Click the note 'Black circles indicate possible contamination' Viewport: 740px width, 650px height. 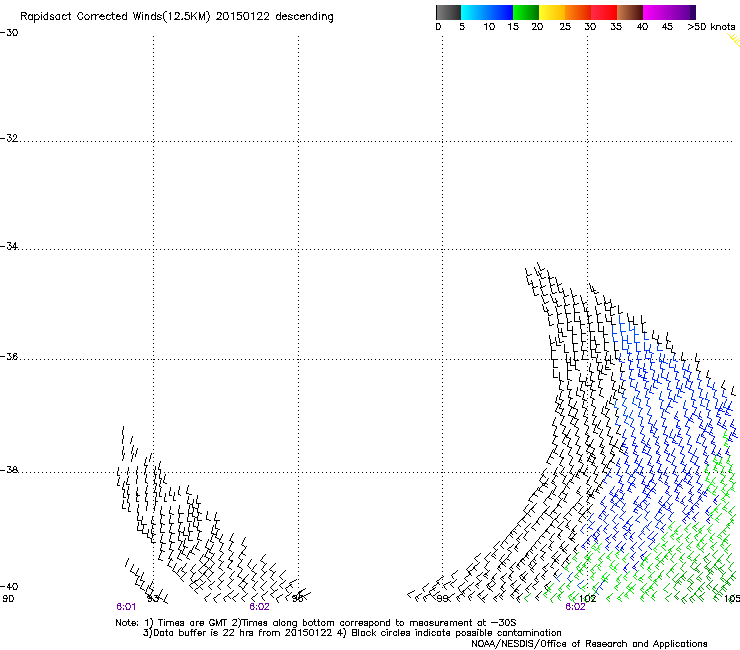(456, 633)
